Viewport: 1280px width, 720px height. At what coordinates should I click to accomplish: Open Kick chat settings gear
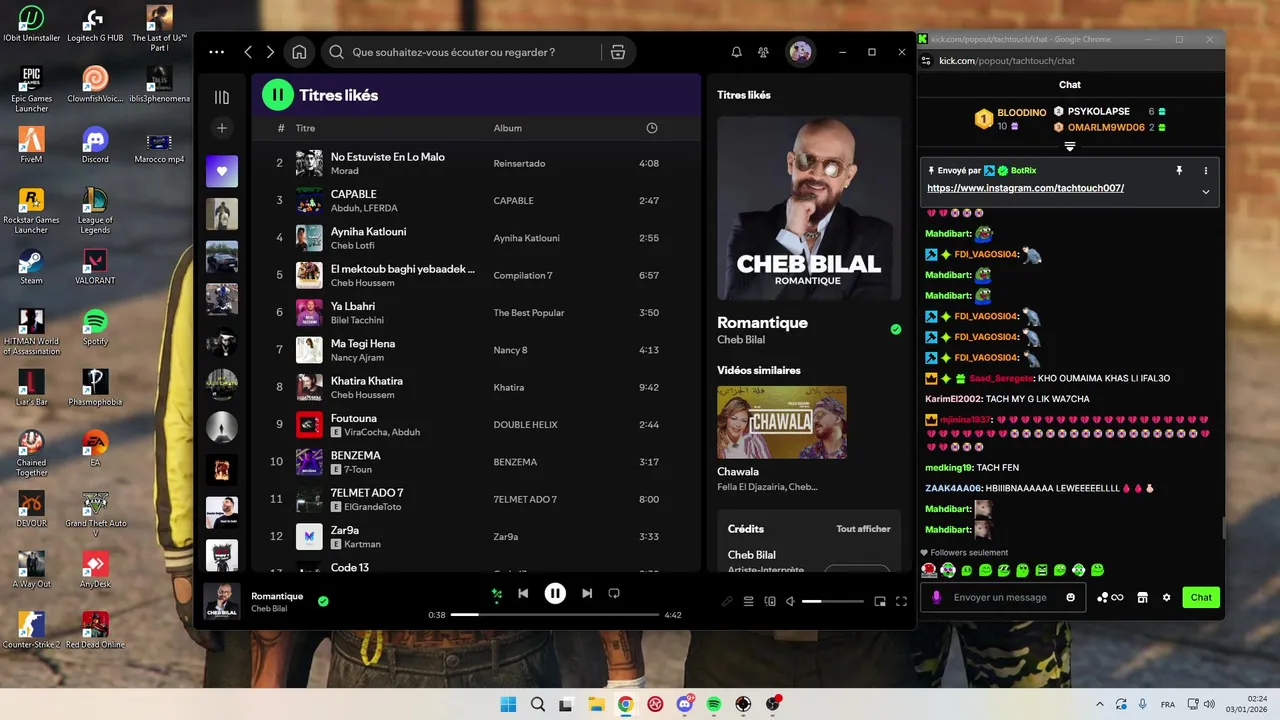click(1166, 597)
